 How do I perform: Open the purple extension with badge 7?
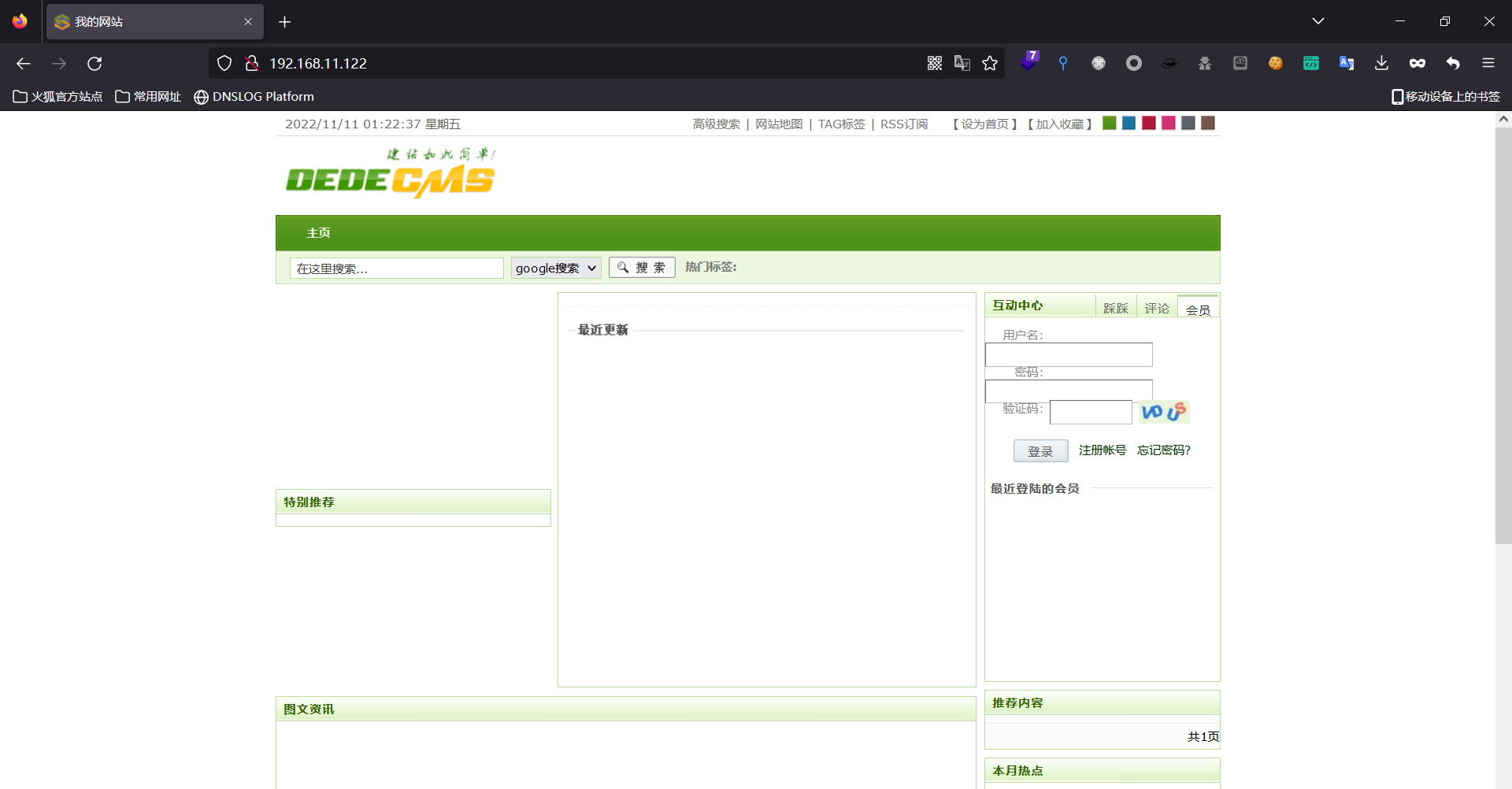(x=1028, y=61)
